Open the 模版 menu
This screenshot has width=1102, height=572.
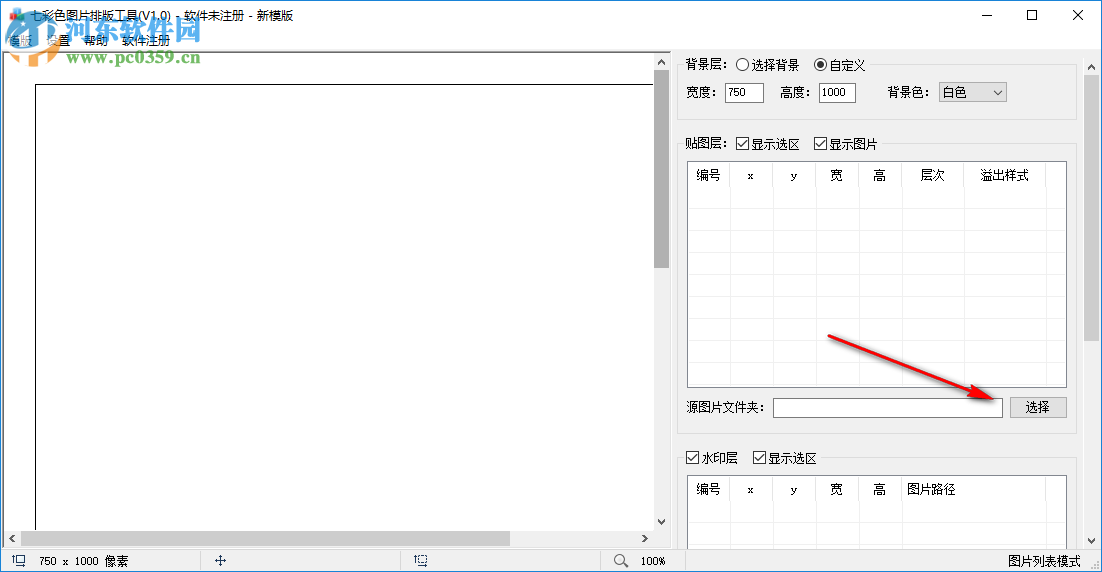pos(20,41)
